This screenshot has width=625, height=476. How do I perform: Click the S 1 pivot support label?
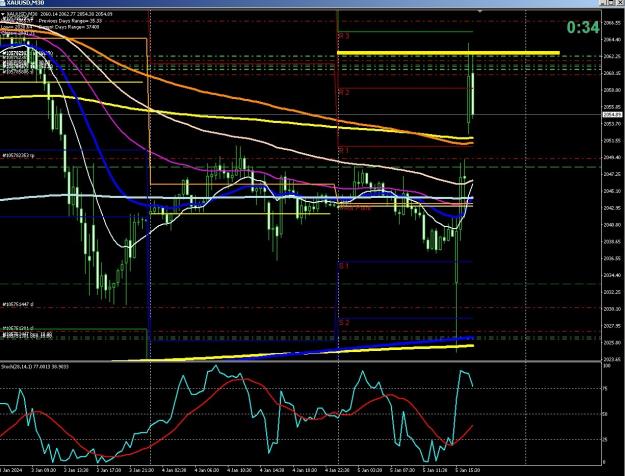coord(344,266)
